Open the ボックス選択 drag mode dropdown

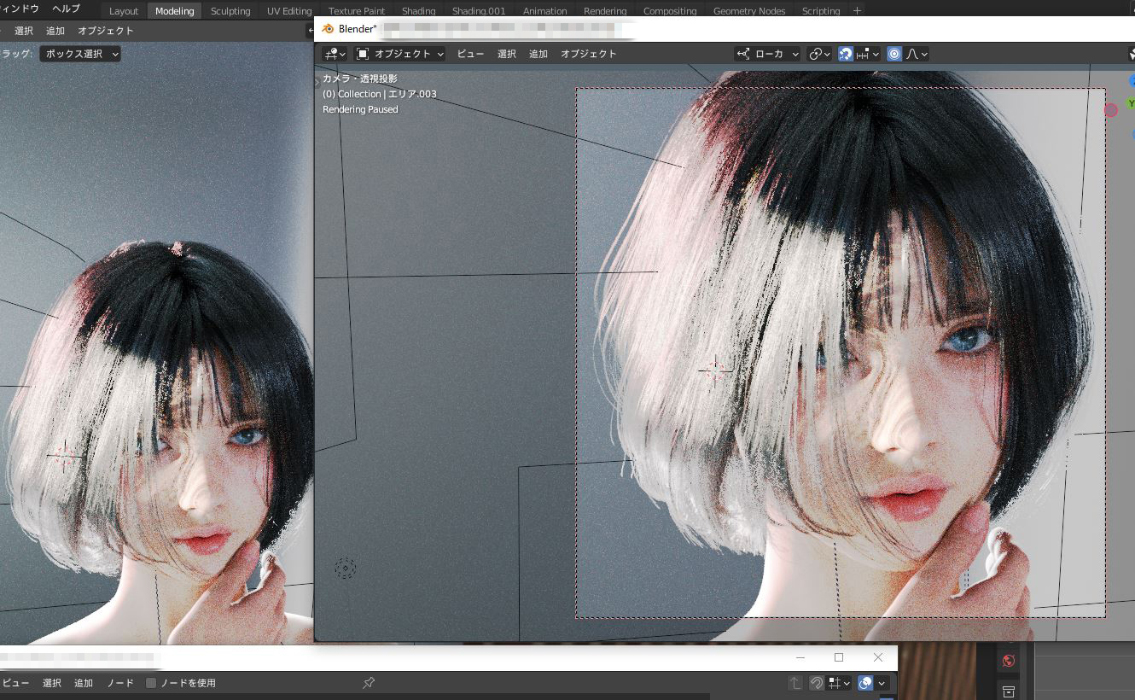(79, 53)
